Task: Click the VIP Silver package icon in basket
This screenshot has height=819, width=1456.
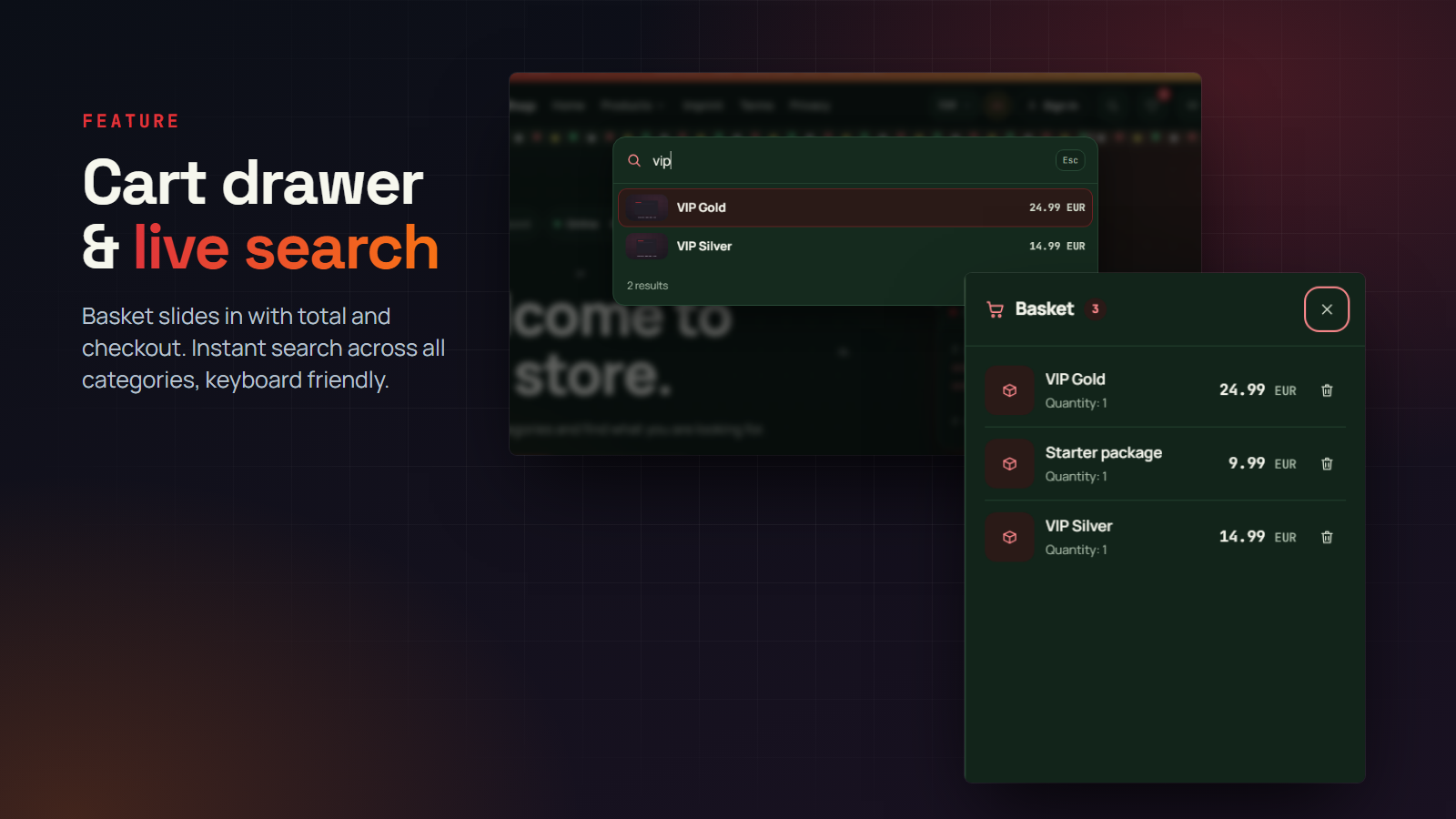Action: click(1009, 537)
